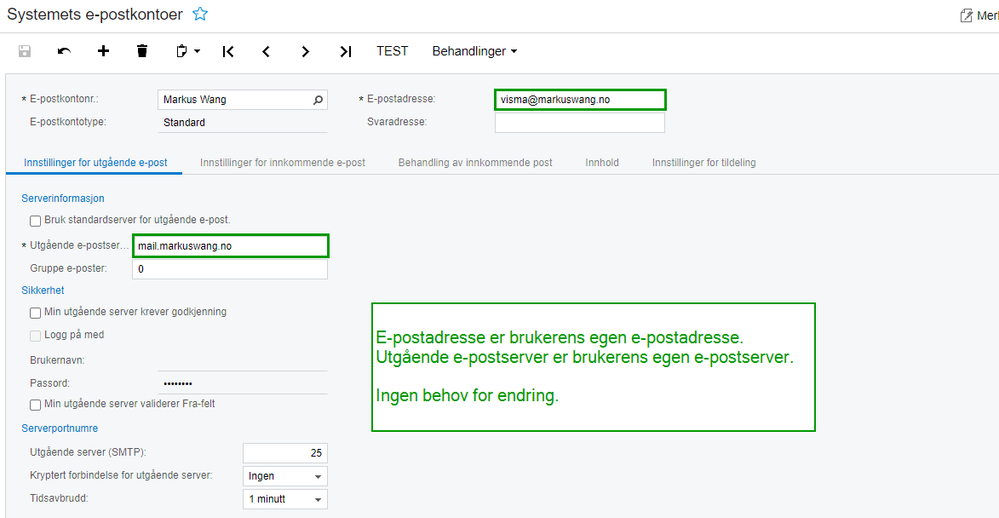Click the Utgående e-postserver field
The width and height of the screenshot is (999, 518).
coord(230,246)
